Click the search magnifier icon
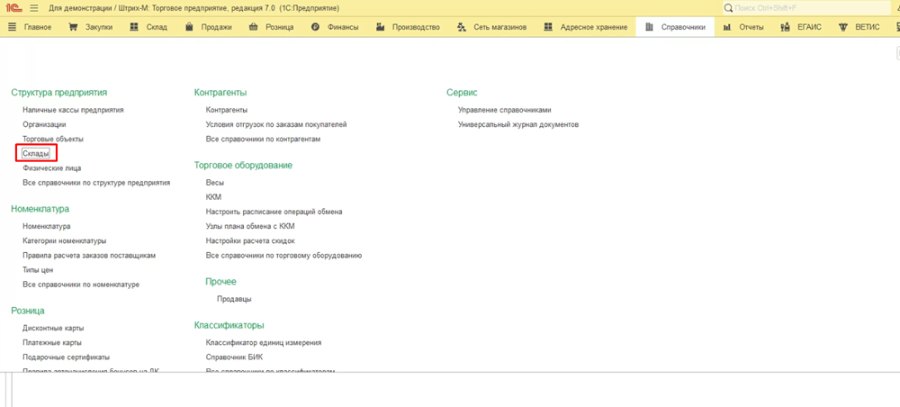 point(728,9)
